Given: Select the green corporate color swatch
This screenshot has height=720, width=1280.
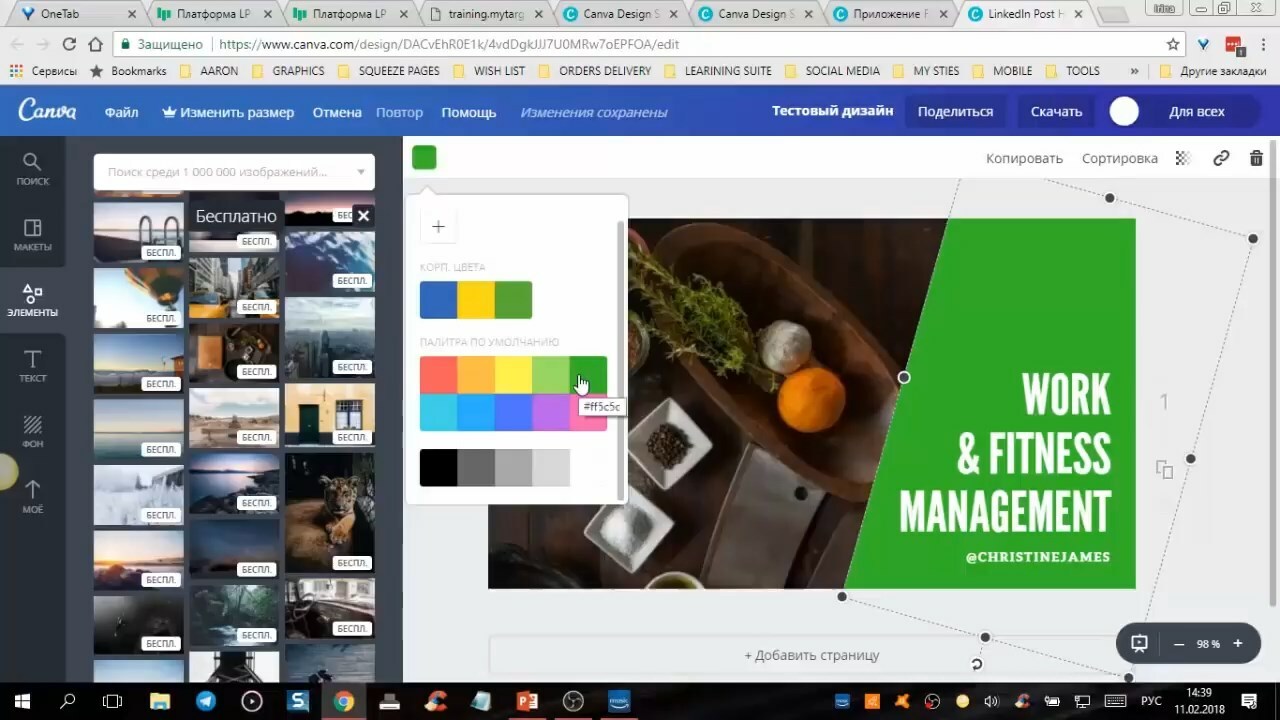Looking at the screenshot, I should click(x=514, y=300).
